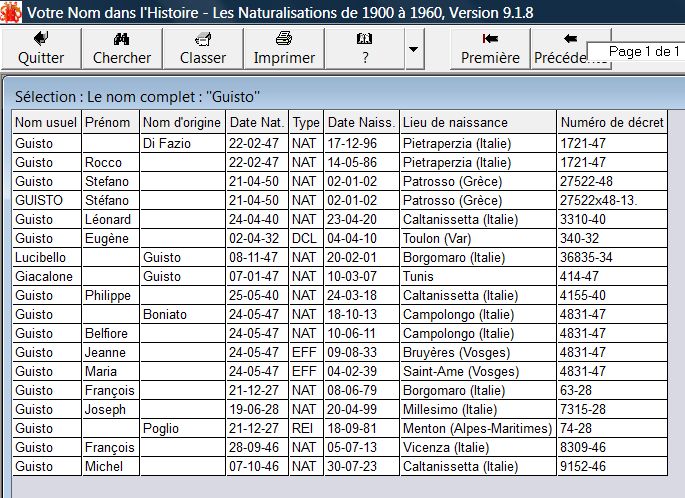The height and width of the screenshot is (498, 685).
Task: Click decree number 36835-34
Action: (x=612, y=257)
